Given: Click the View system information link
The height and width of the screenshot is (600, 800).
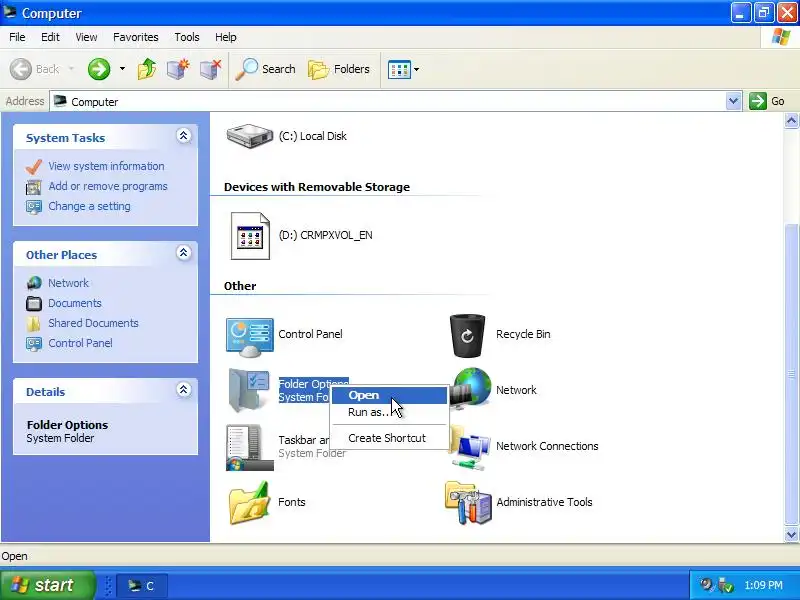Looking at the screenshot, I should click(x=106, y=166).
